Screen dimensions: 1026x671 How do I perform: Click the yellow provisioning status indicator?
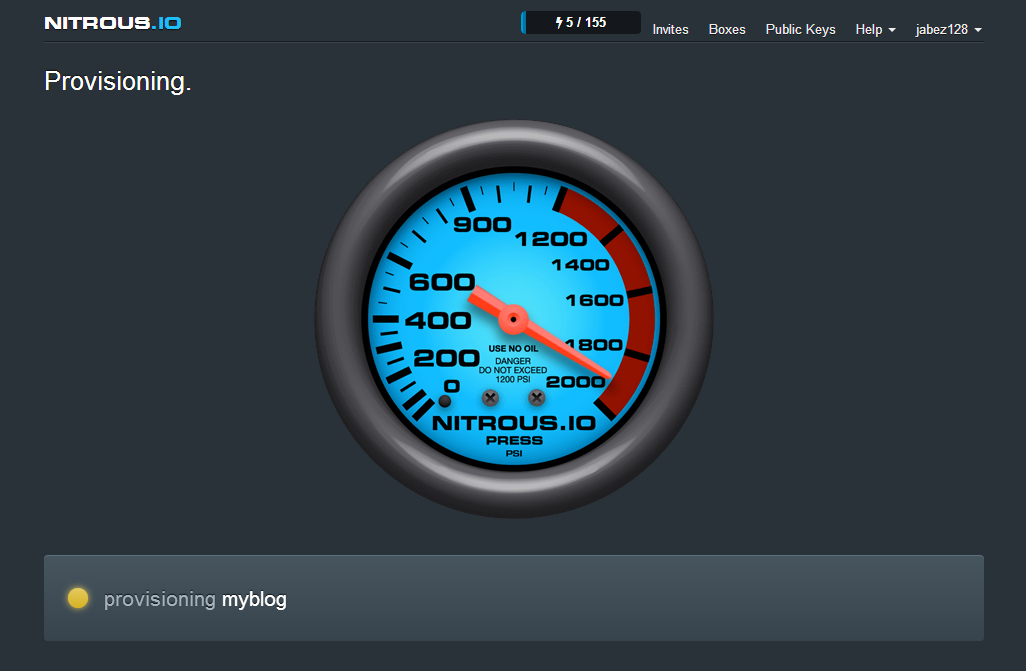pos(78,598)
